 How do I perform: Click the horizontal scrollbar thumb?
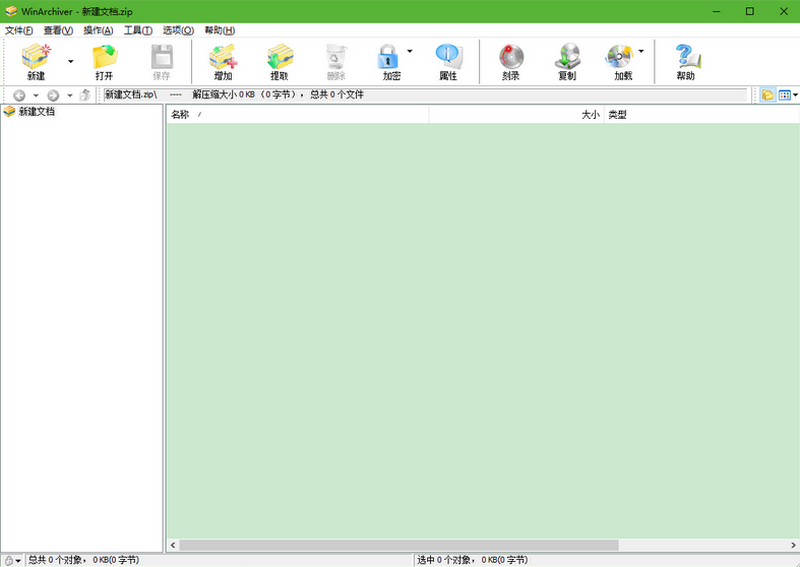pos(398,545)
